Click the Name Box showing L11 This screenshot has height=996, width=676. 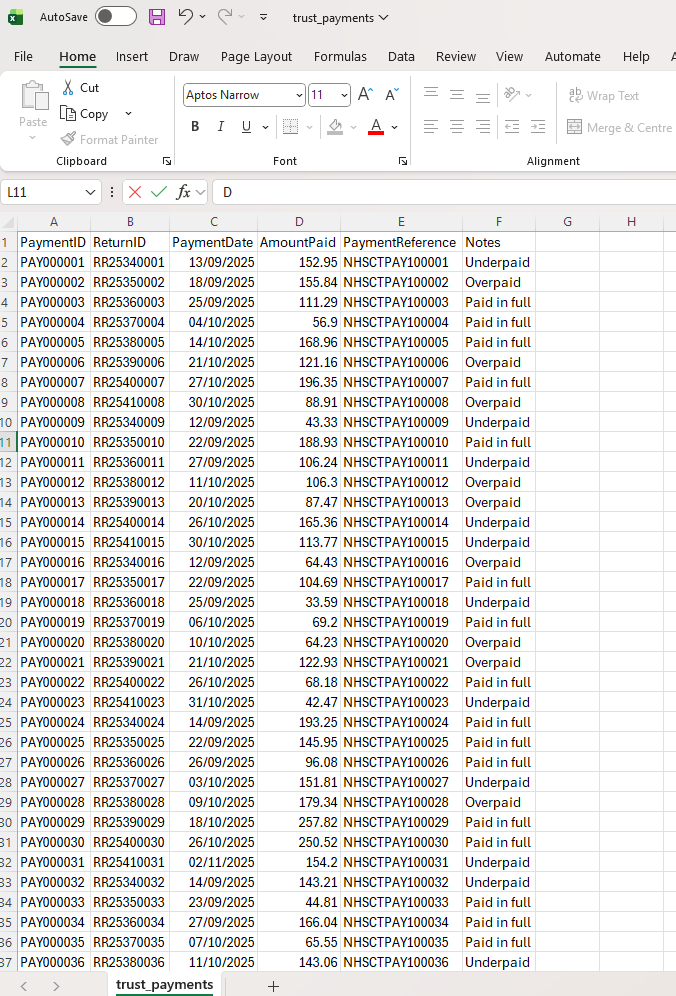[43, 192]
